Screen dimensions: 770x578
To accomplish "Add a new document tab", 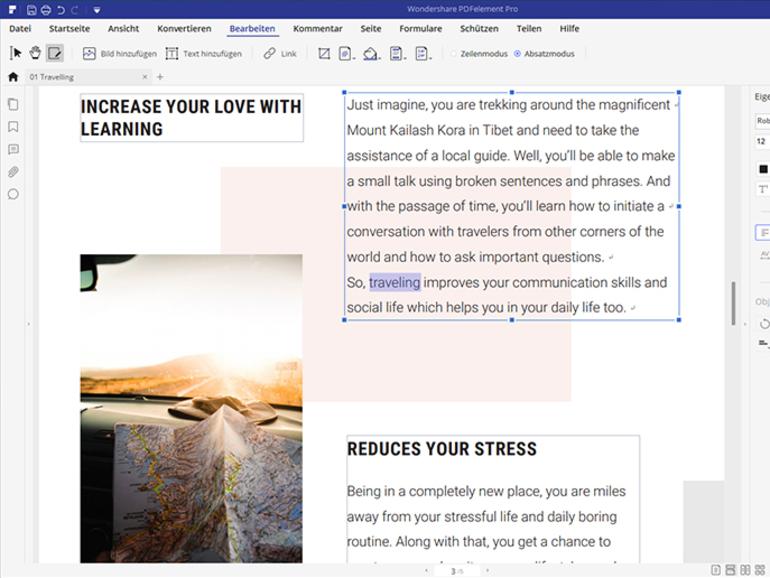I will click(160, 77).
